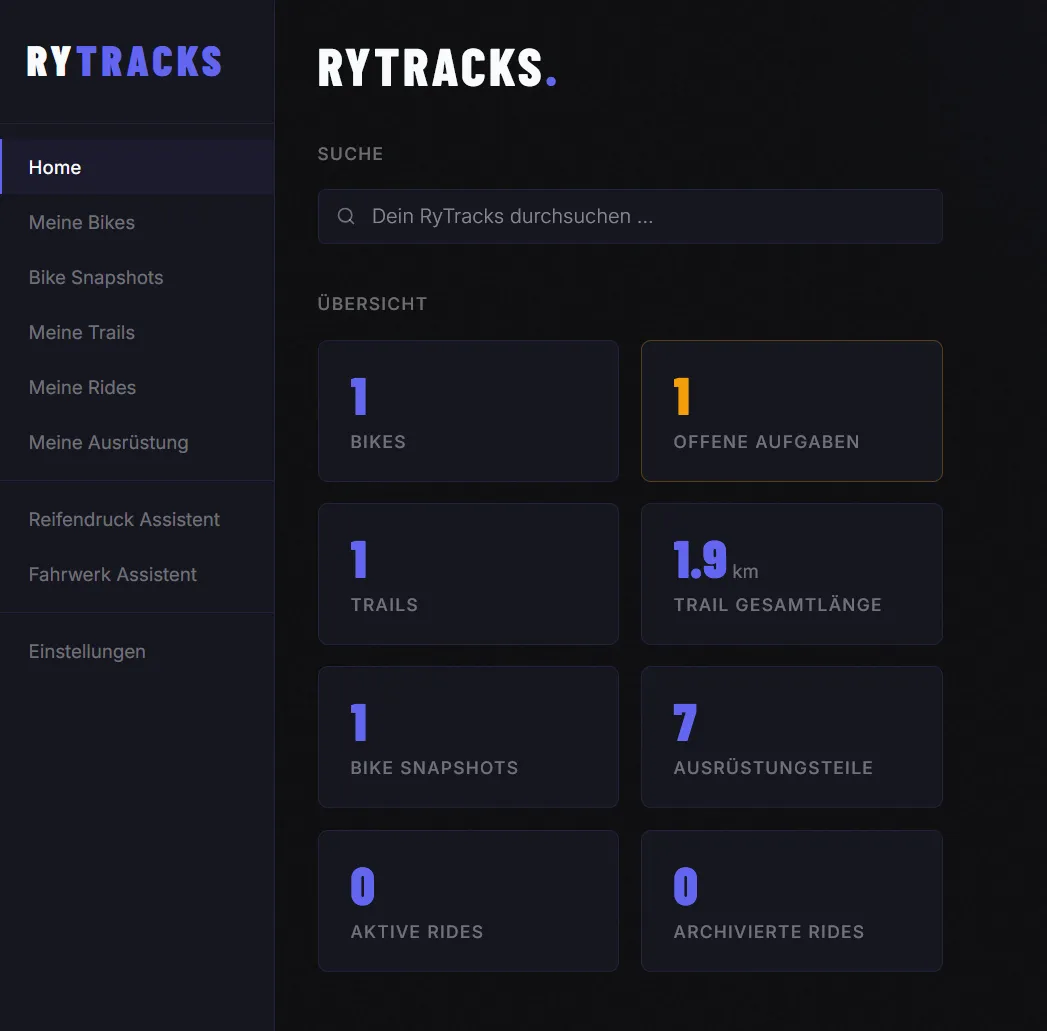Open the Reifendruck Assistent
The width and height of the screenshot is (1047, 1031).
(x=124, y=519)
